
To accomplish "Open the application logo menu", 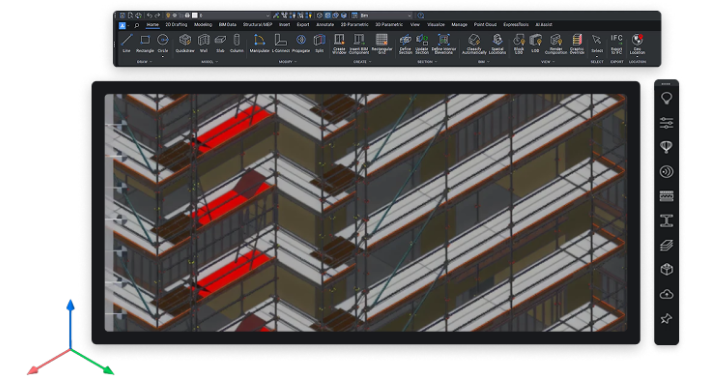I will click(123, 25).
